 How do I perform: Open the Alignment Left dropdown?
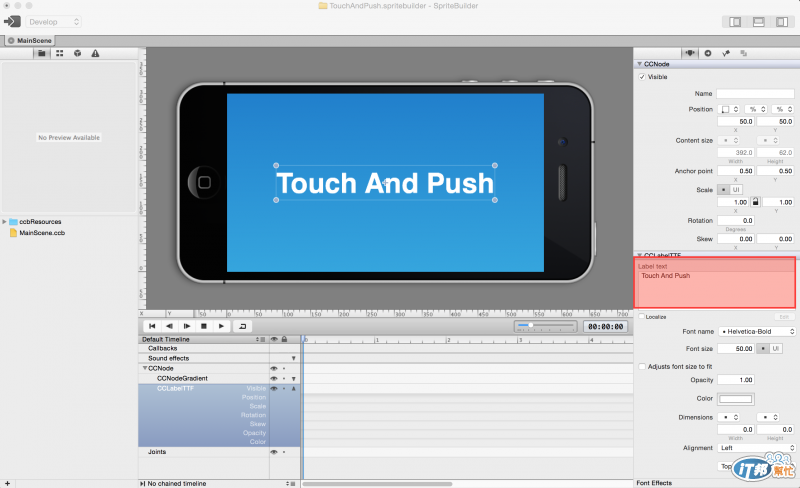[x=757, y=448]
